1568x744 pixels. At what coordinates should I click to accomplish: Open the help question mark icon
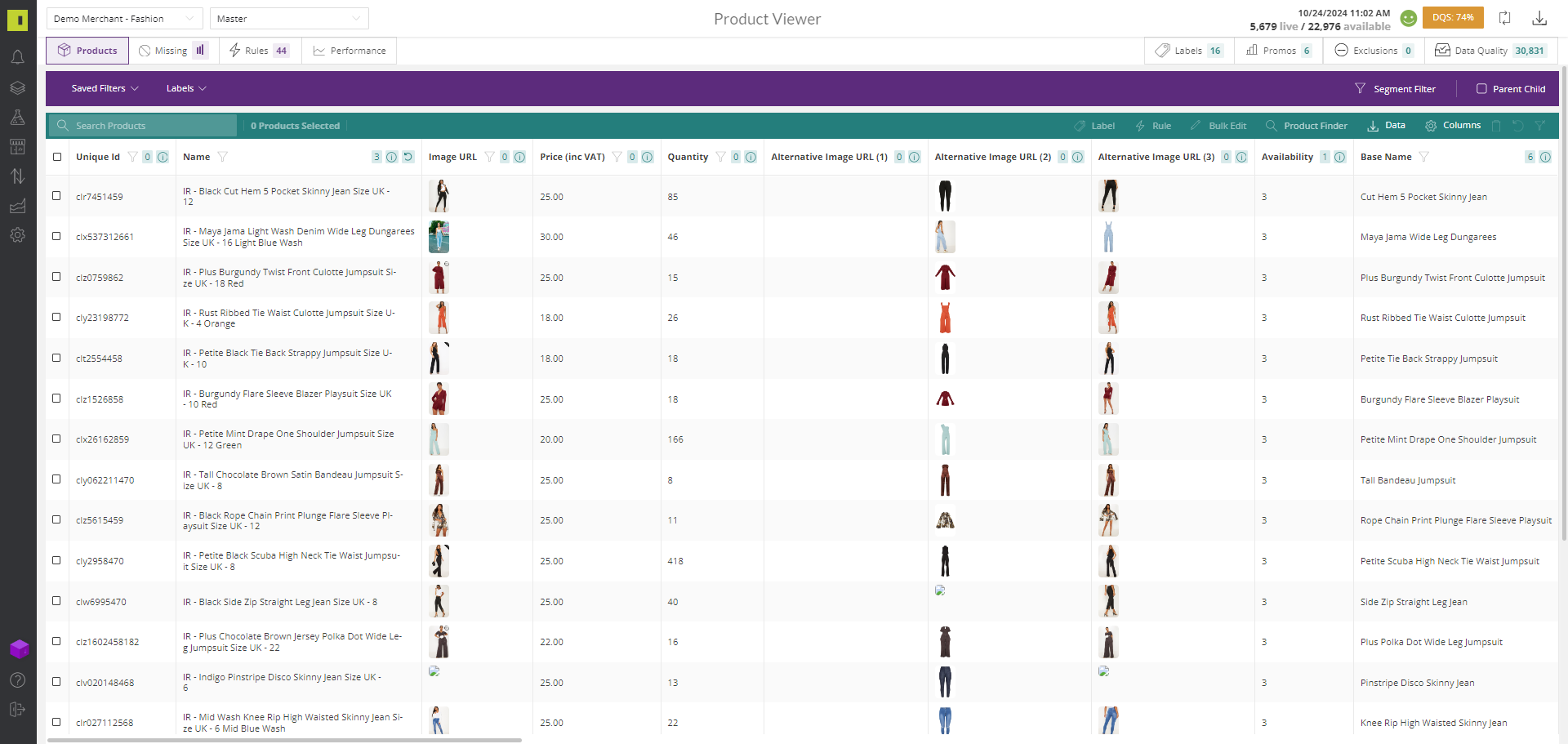coord(17,680)
